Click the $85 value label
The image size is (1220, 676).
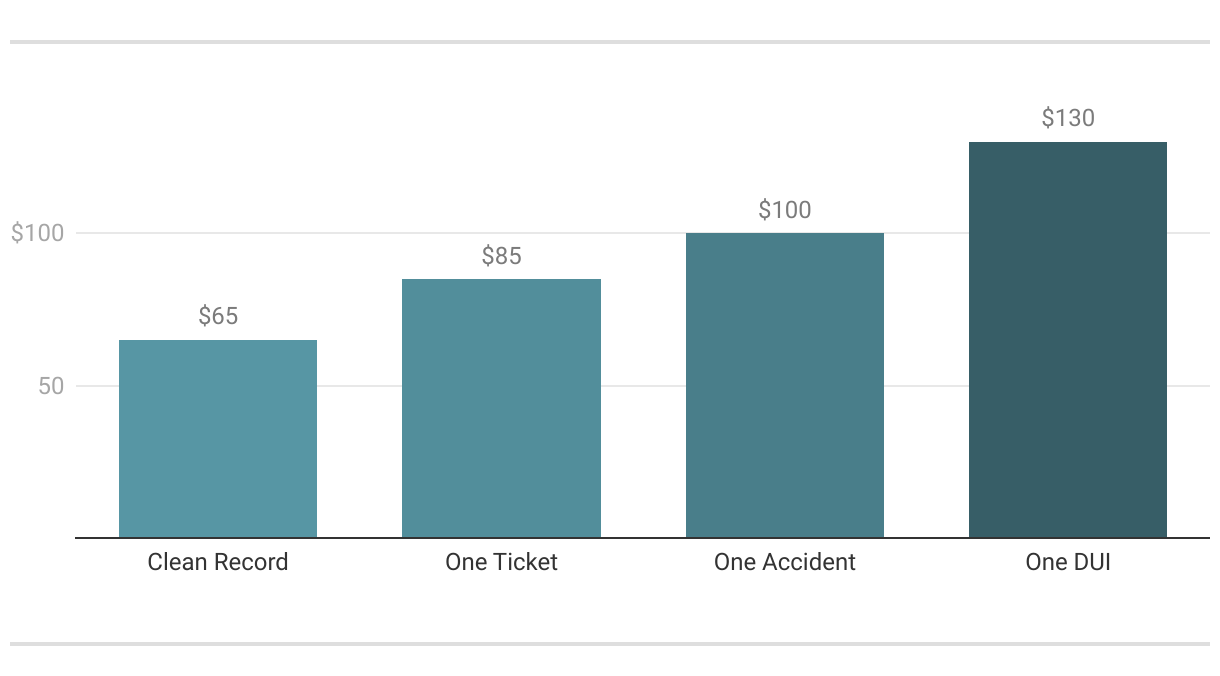click(x=501, y=256)
